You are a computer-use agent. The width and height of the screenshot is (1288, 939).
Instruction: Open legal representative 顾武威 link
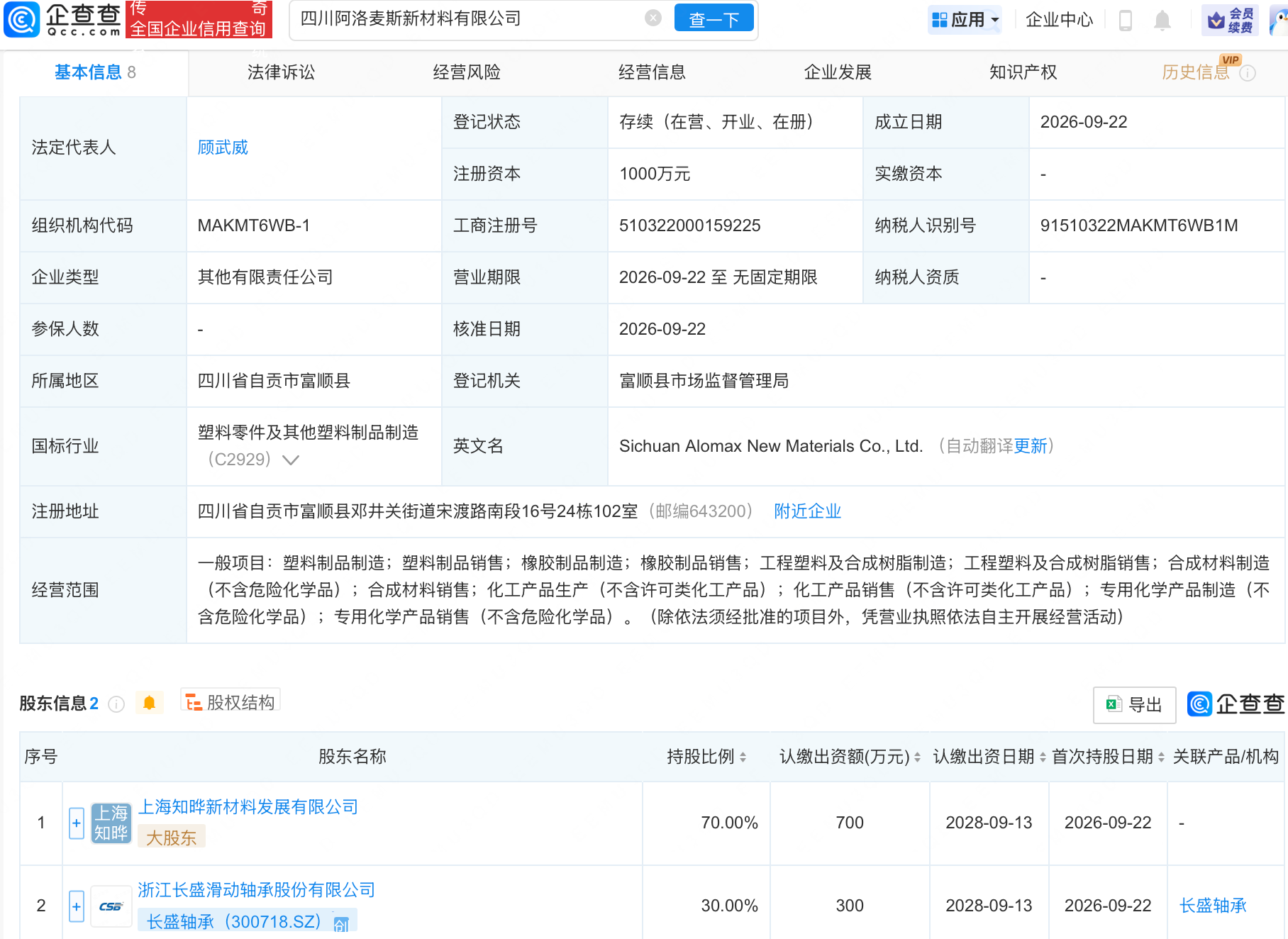click(x=223, y=148)
